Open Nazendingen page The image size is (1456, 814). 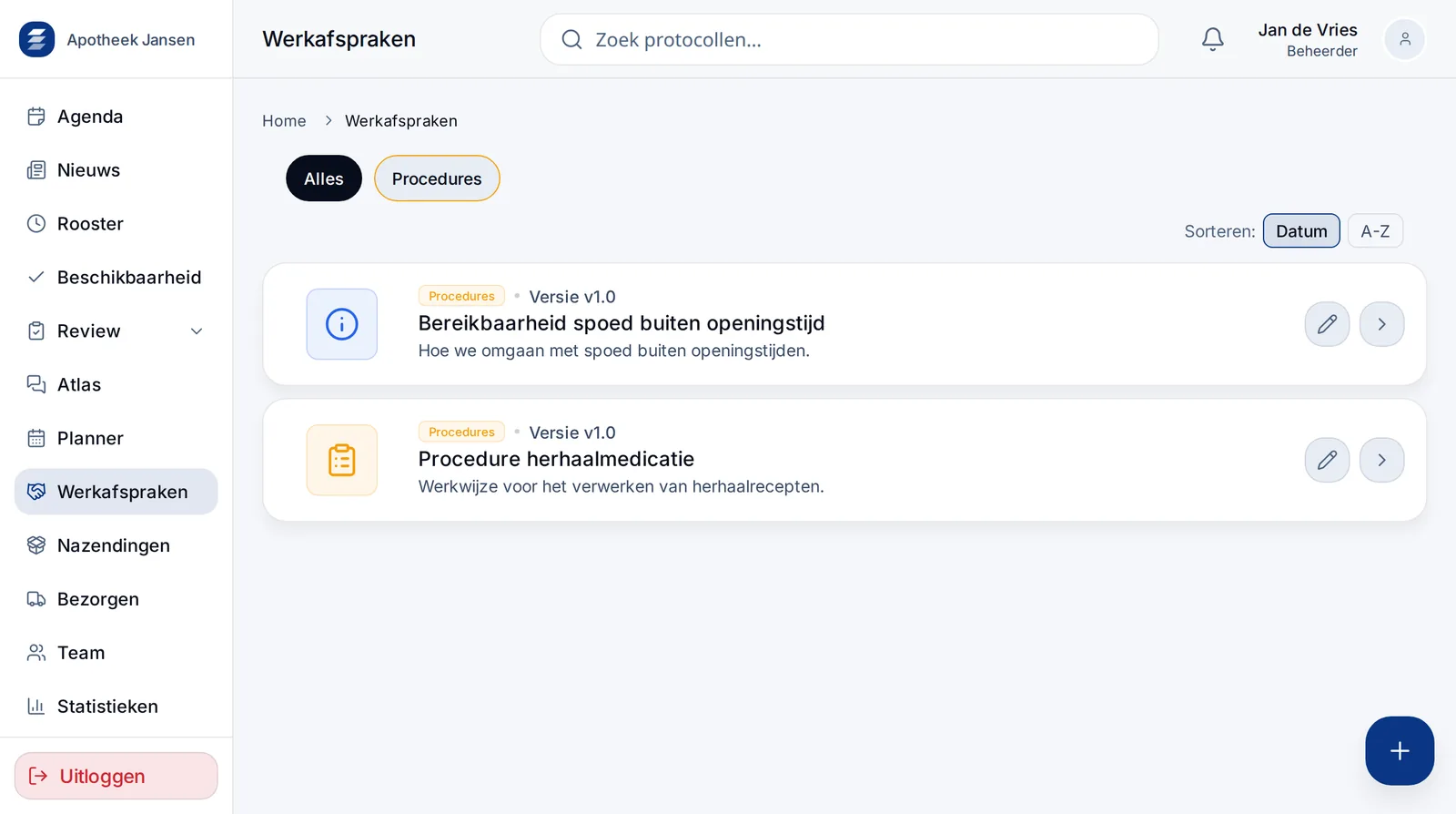[x=116, y=545]
